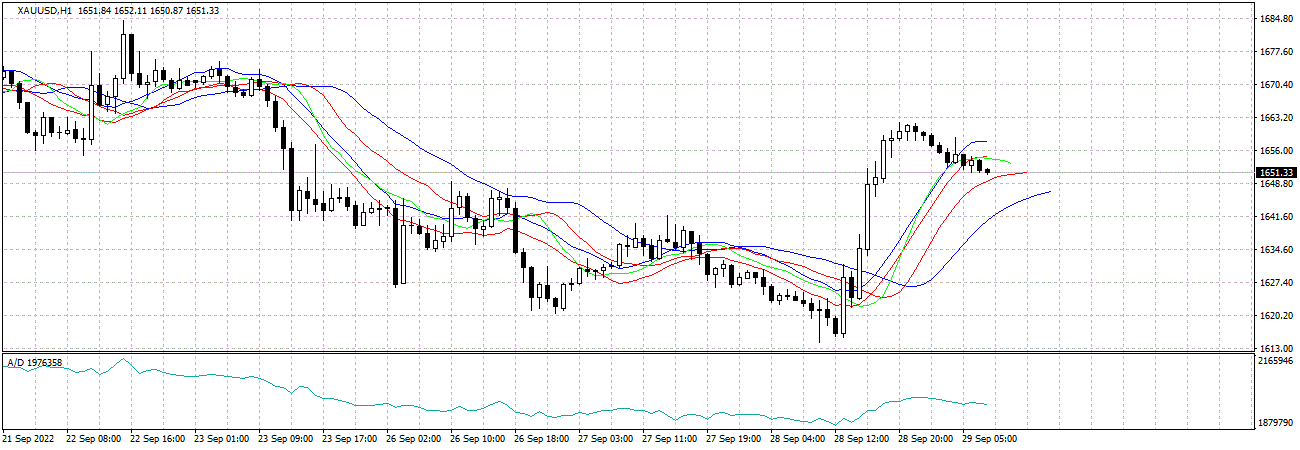This screenshot has height=450, width=1300.
Task: Click the 27 Sep 11:00 time label
Action: [668, 439]
